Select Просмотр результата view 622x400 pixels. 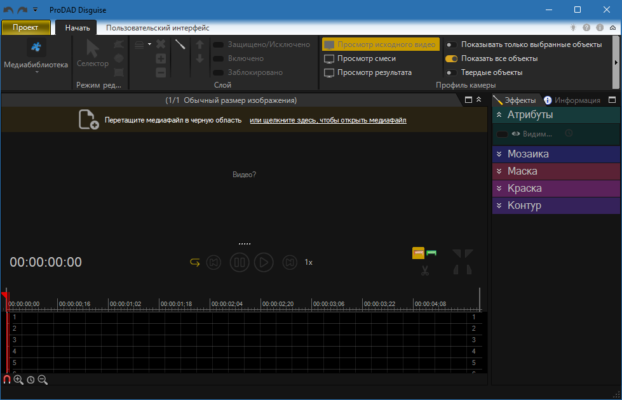(368, 73)
